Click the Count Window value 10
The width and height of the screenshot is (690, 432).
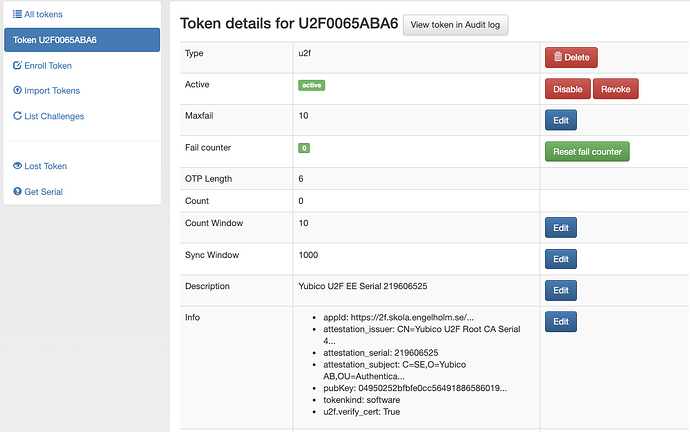coord(303,223)
